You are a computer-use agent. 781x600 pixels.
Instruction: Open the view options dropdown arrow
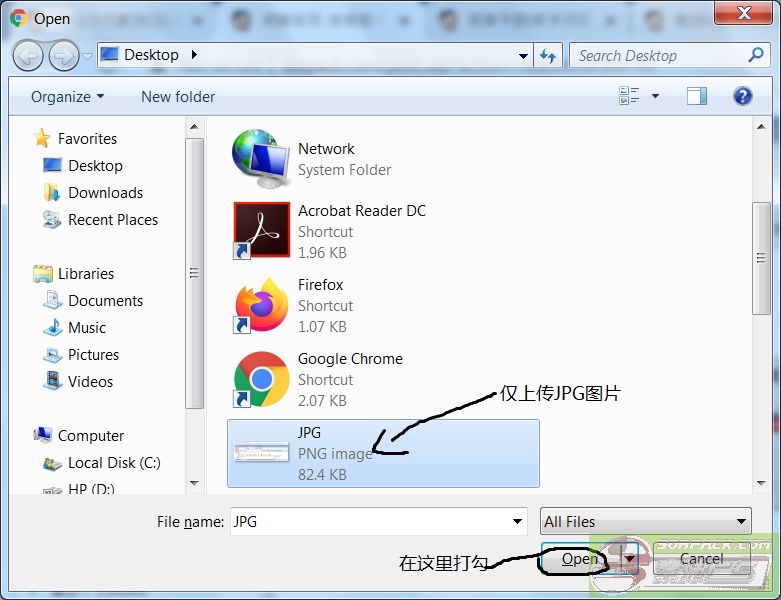click(656, 96)
